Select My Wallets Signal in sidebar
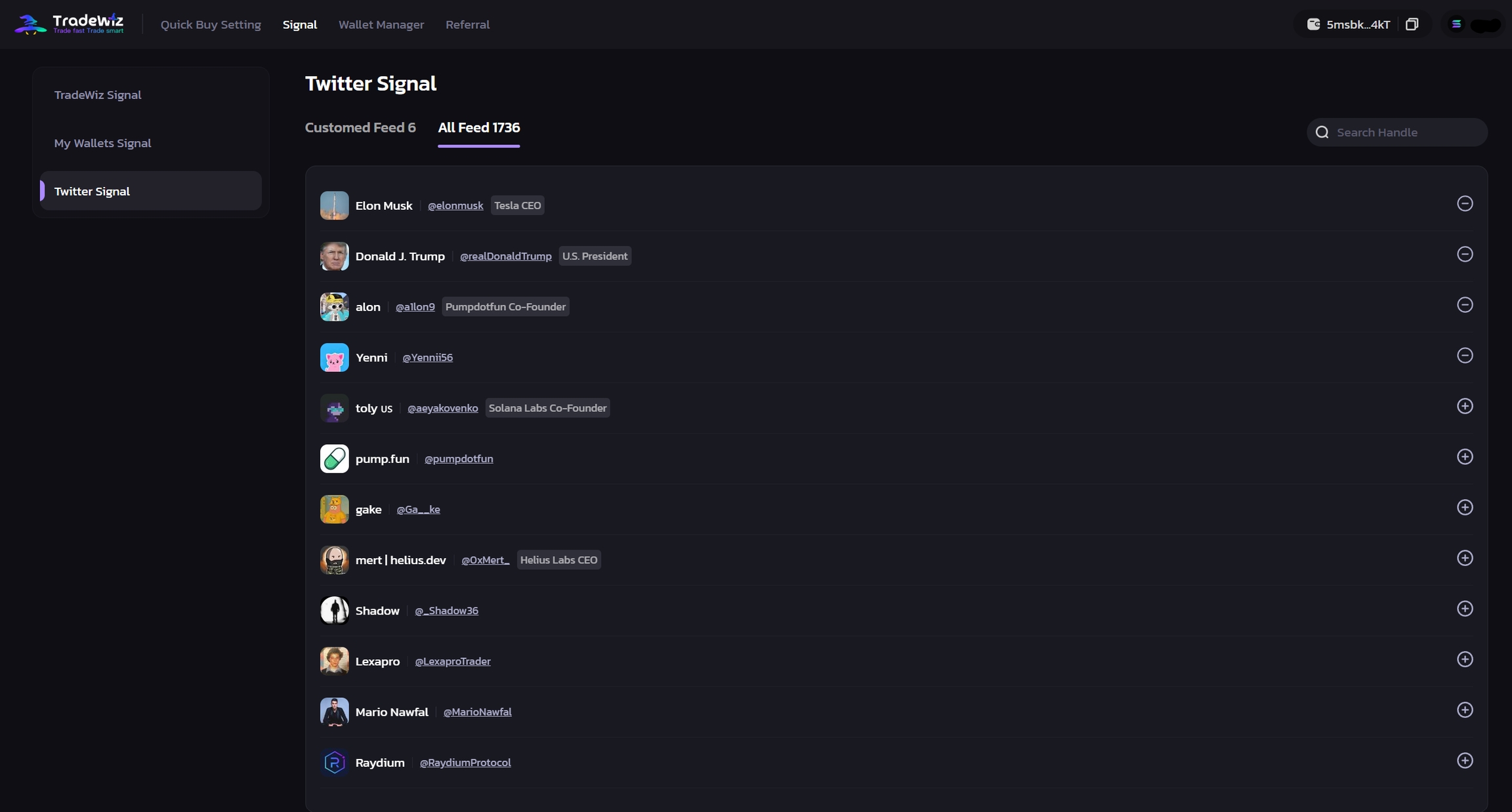Screen dimensions: 1512x812 click(151, 143)
